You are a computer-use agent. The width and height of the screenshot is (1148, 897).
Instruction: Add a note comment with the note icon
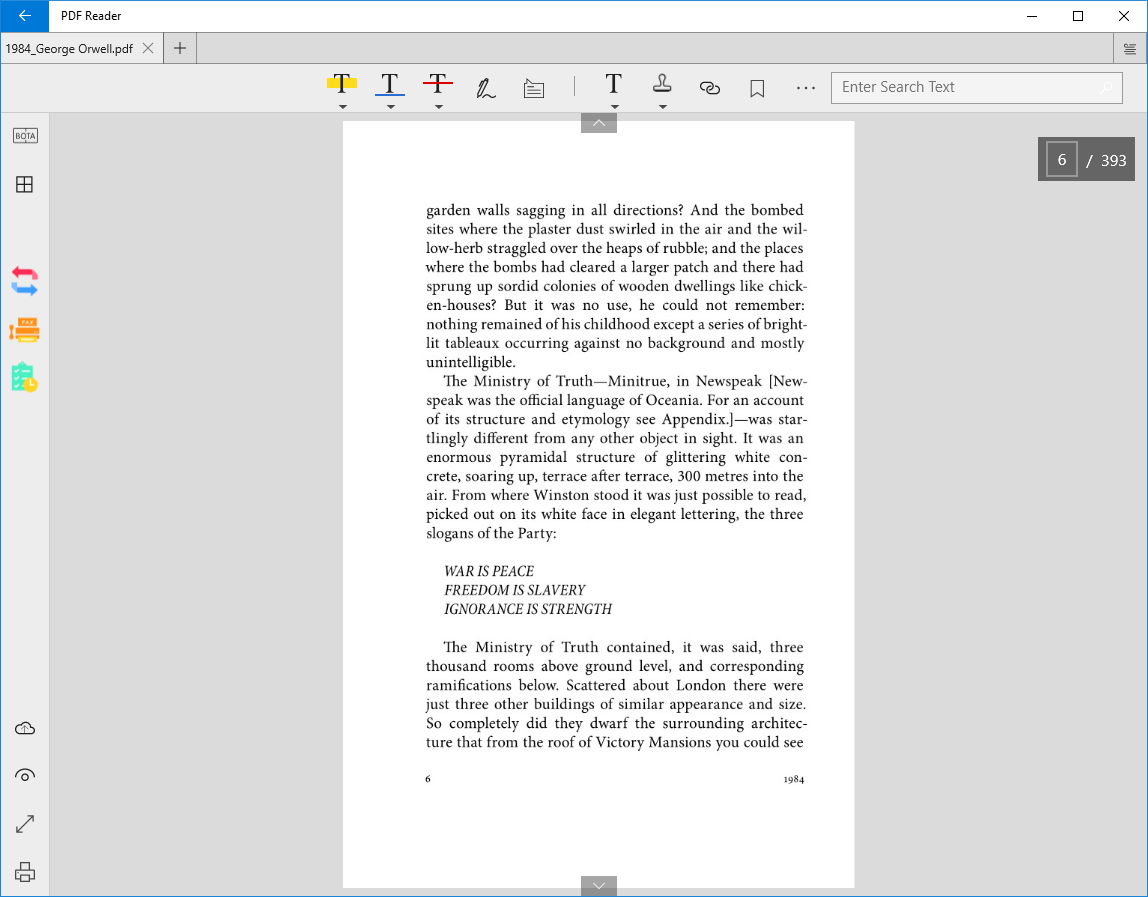534,89
